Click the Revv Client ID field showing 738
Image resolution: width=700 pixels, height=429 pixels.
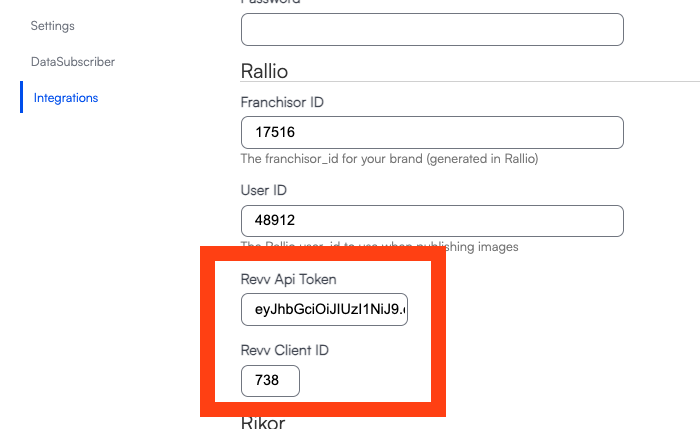[270, 381]
